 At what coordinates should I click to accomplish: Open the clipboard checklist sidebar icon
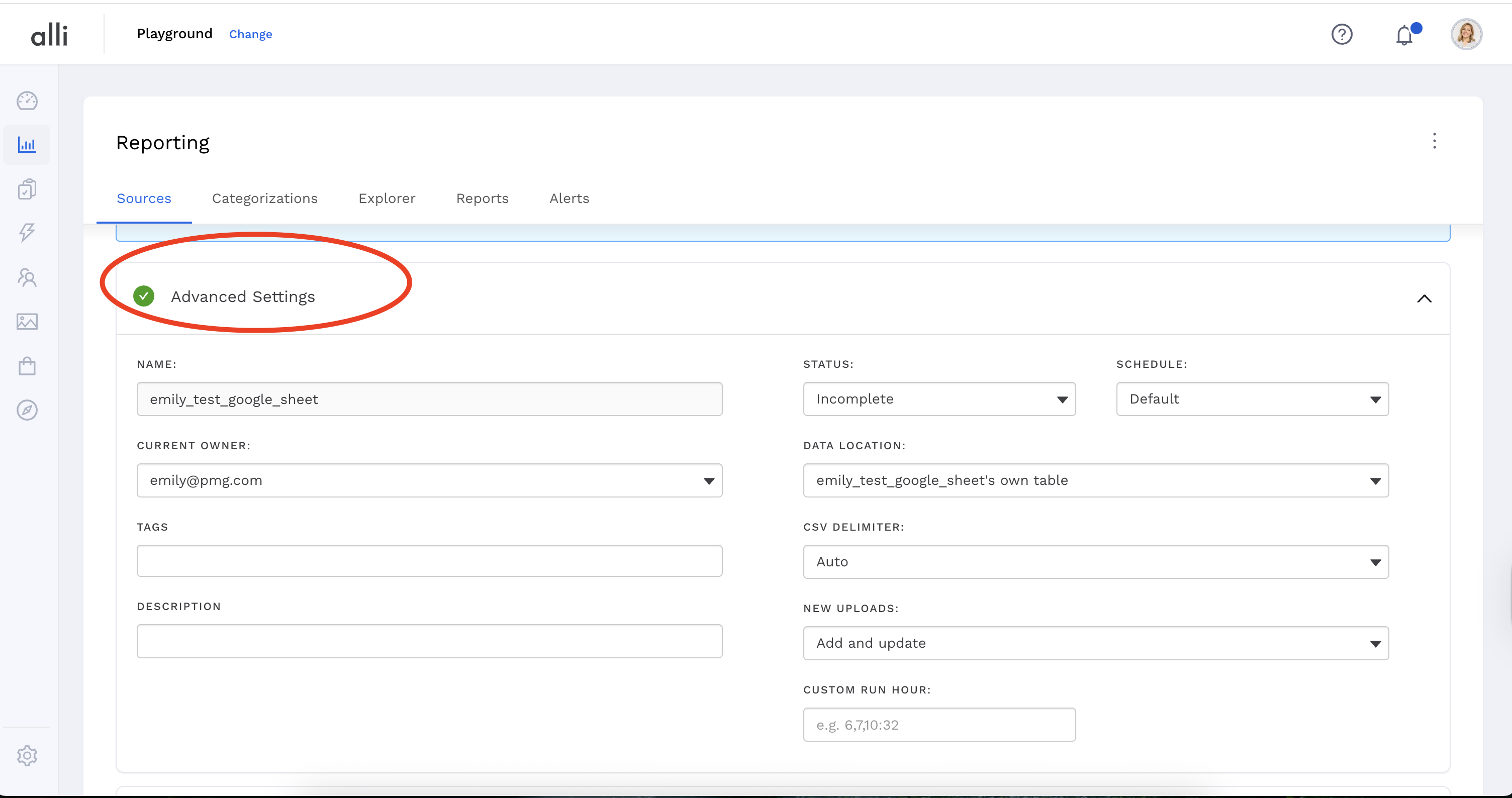27,189
